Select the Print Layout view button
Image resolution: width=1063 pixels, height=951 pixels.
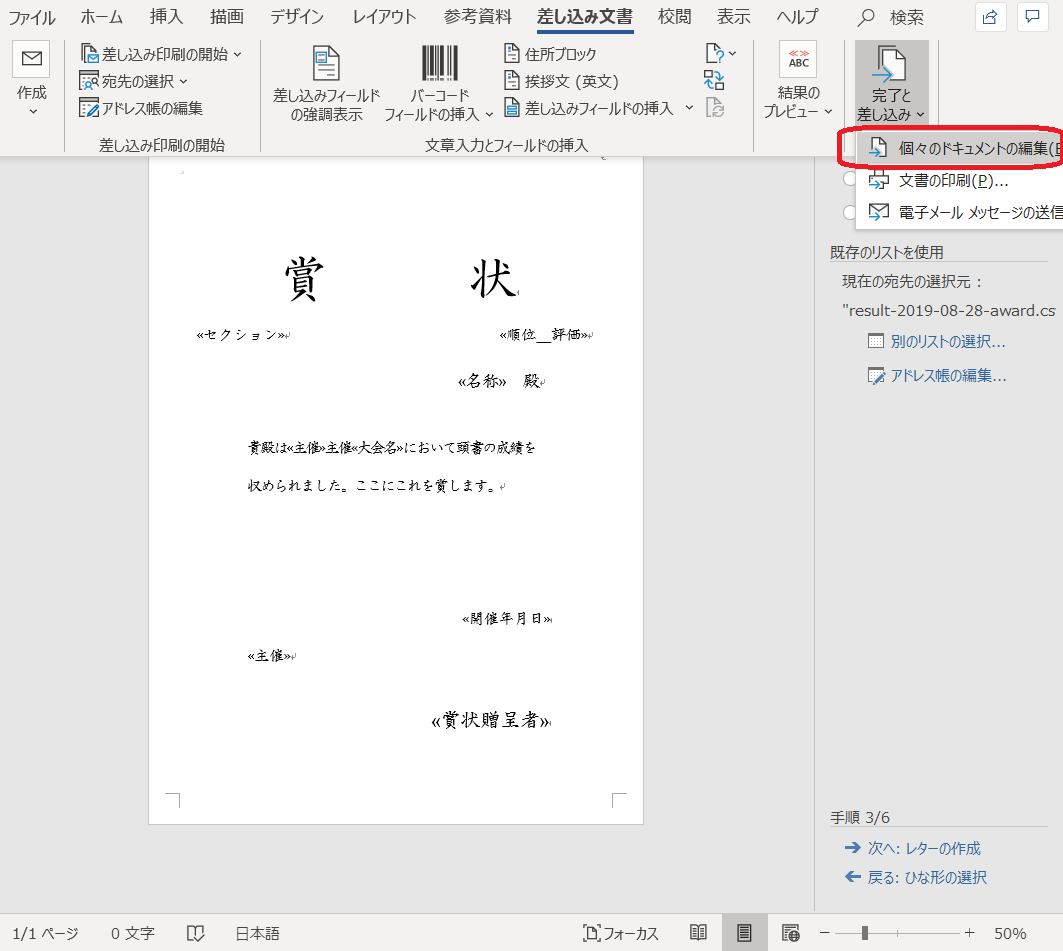[x=744, y=933]
